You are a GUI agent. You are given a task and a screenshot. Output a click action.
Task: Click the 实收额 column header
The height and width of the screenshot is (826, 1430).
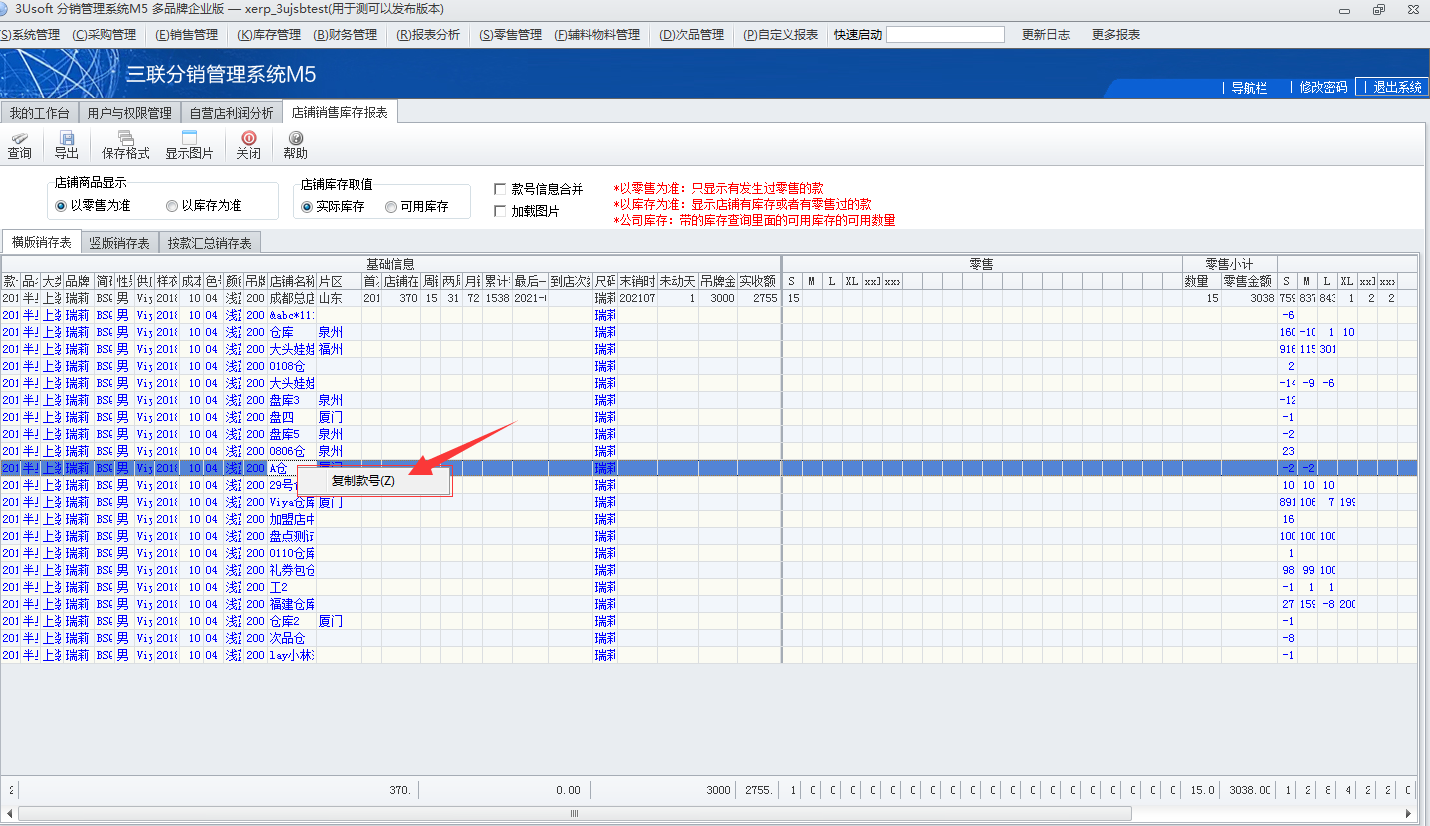[x=759, y=282]
